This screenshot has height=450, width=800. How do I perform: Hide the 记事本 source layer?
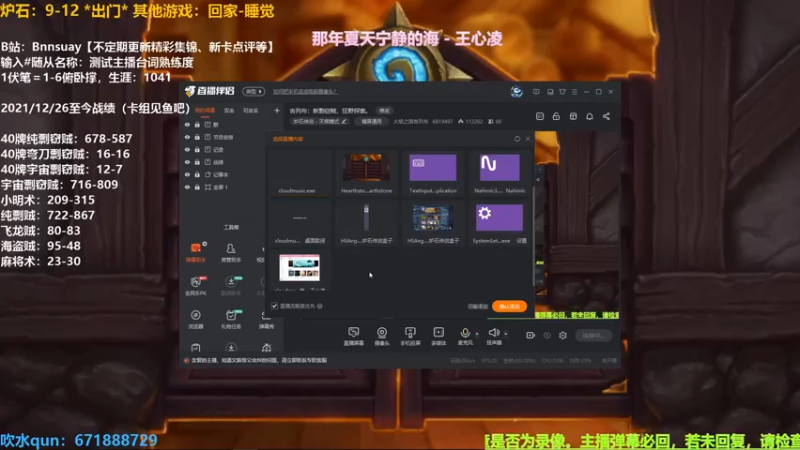click(187, 174)
